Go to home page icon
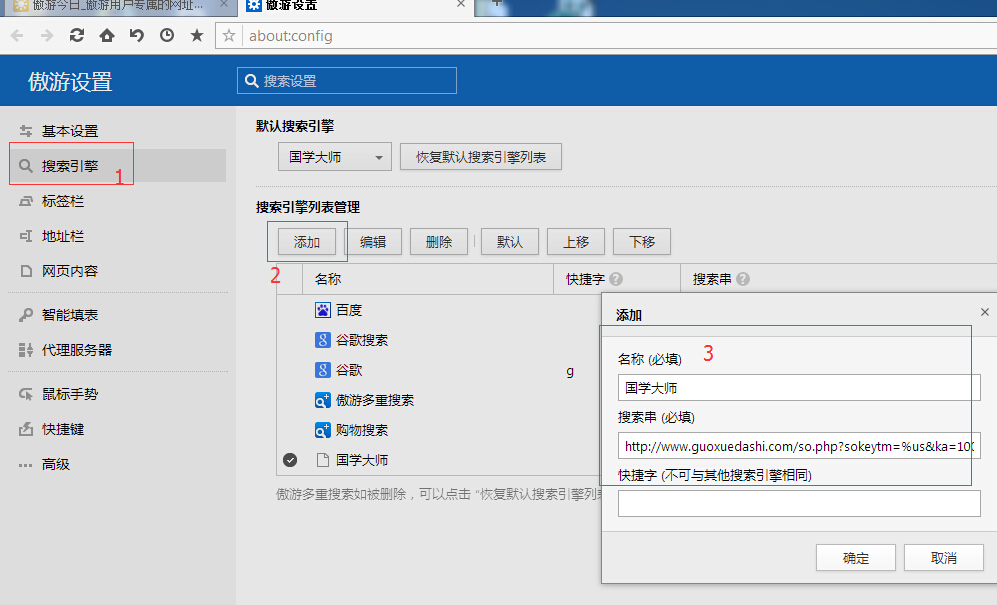The width and height of the screenshot is (997, 605). [x=107, y=36]
